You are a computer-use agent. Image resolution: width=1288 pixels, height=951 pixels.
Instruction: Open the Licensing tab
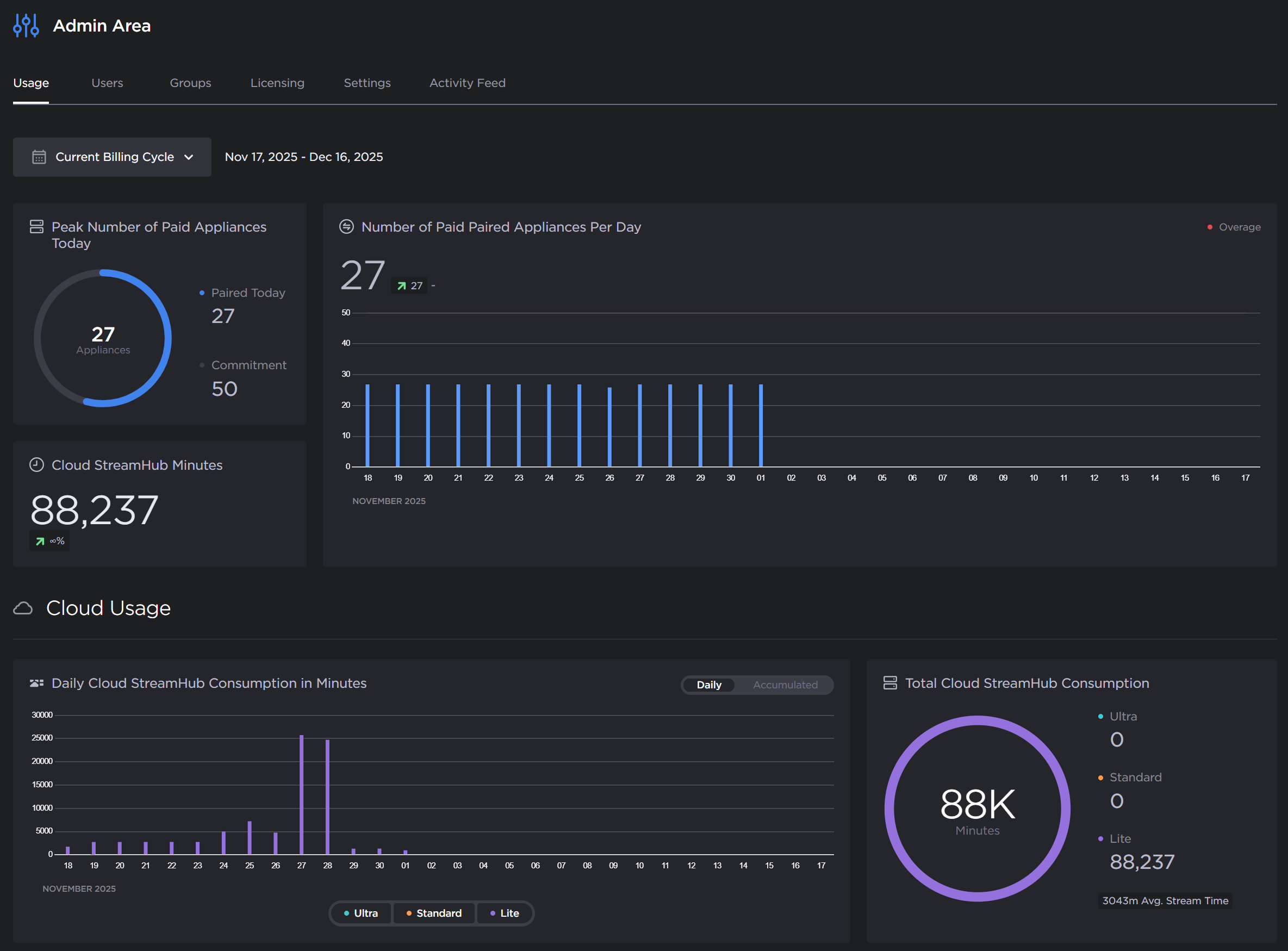pos(277,83)
